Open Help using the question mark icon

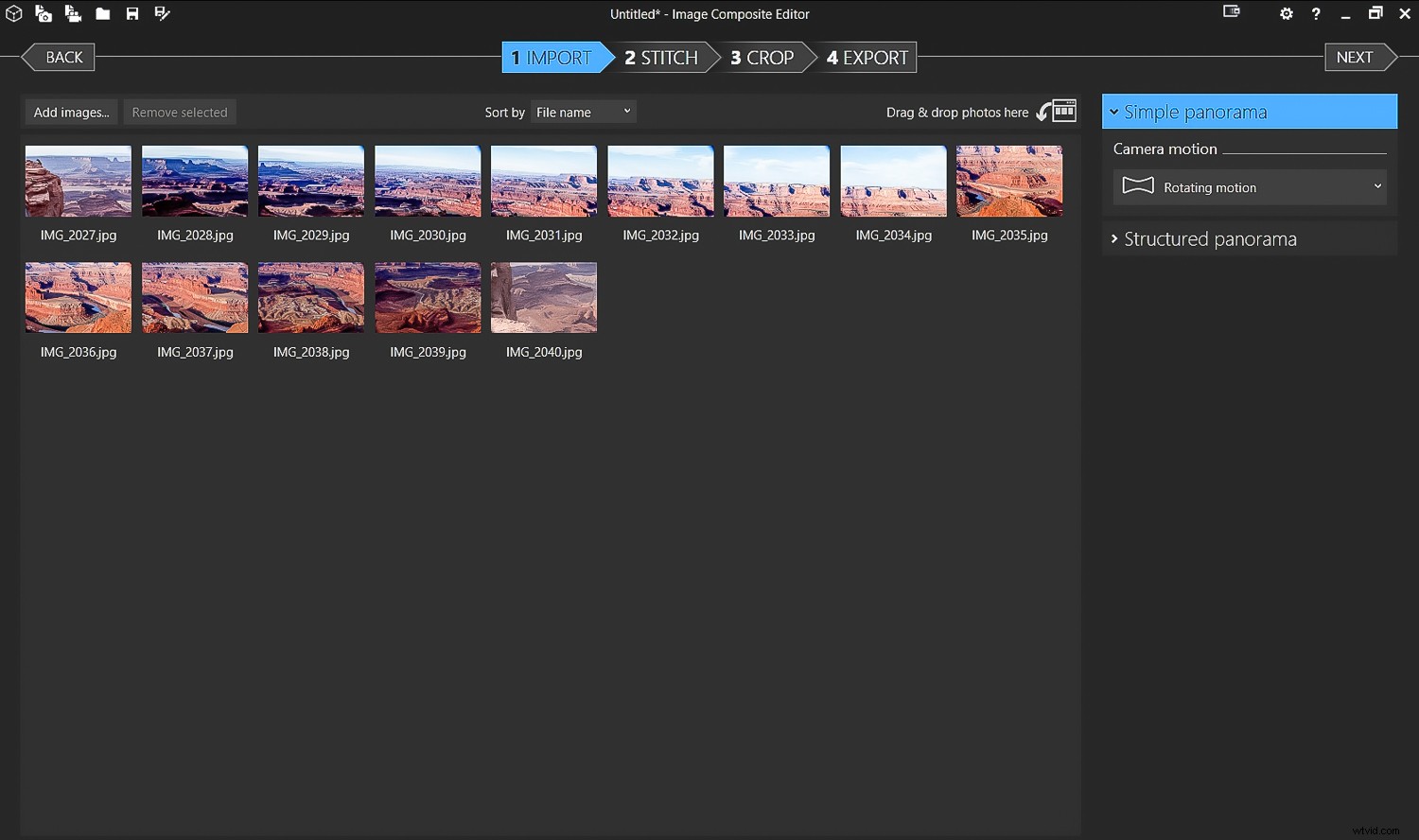pyautogui.click(x=1316, y=13)
